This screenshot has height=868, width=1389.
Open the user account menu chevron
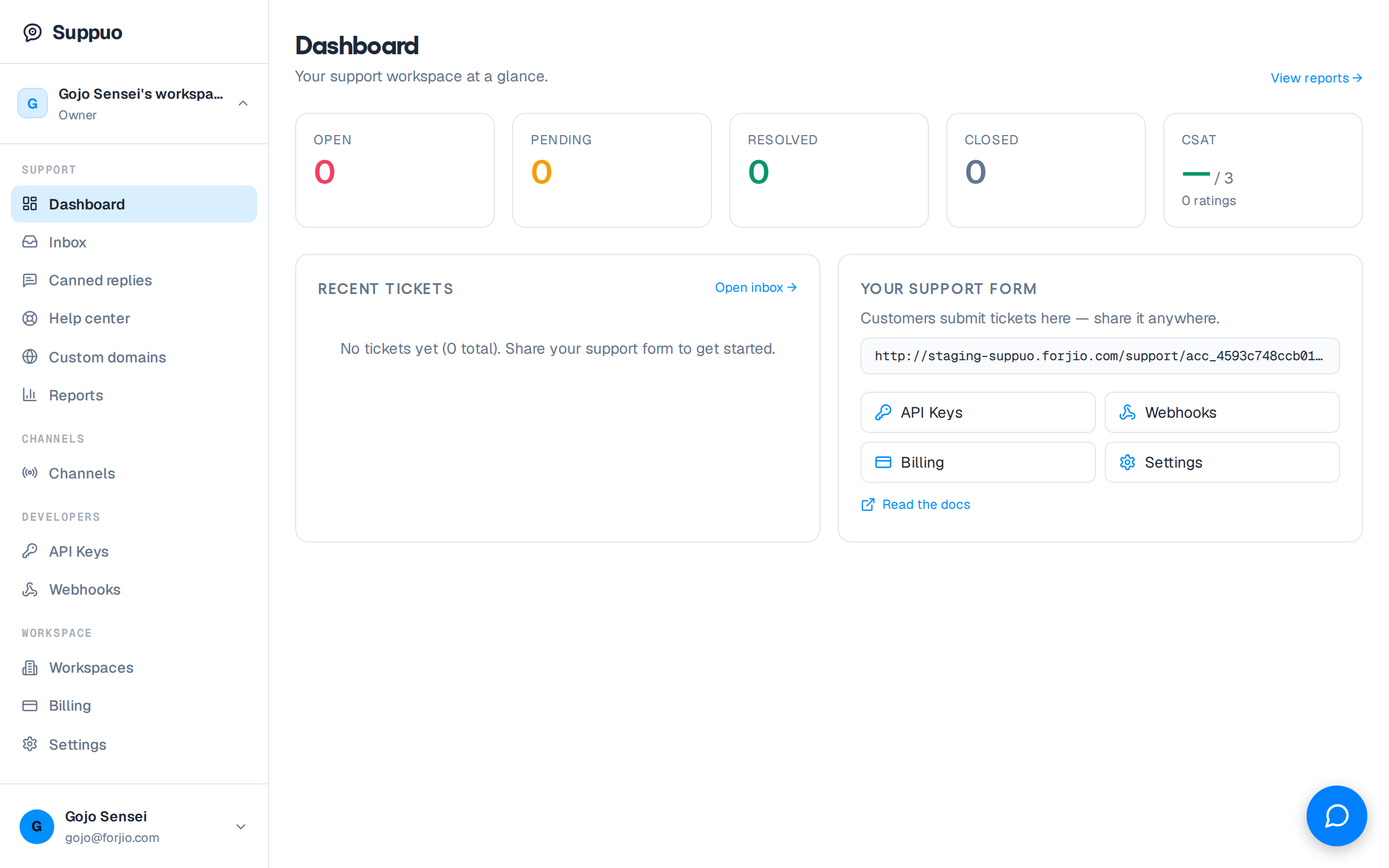241,827
